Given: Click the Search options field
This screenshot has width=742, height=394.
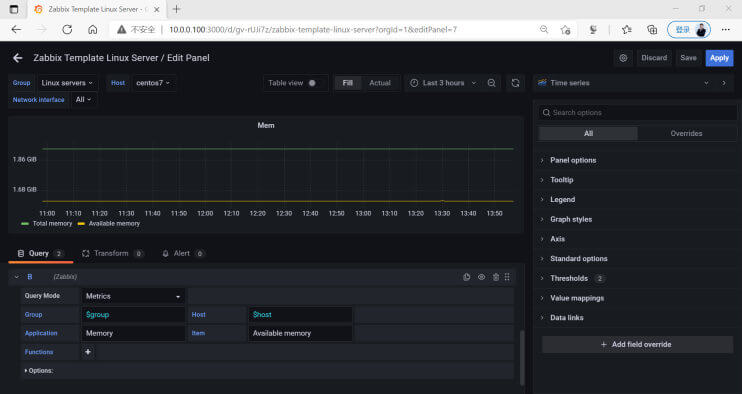Looking at the screenshot, I should [x=638, y=113].
